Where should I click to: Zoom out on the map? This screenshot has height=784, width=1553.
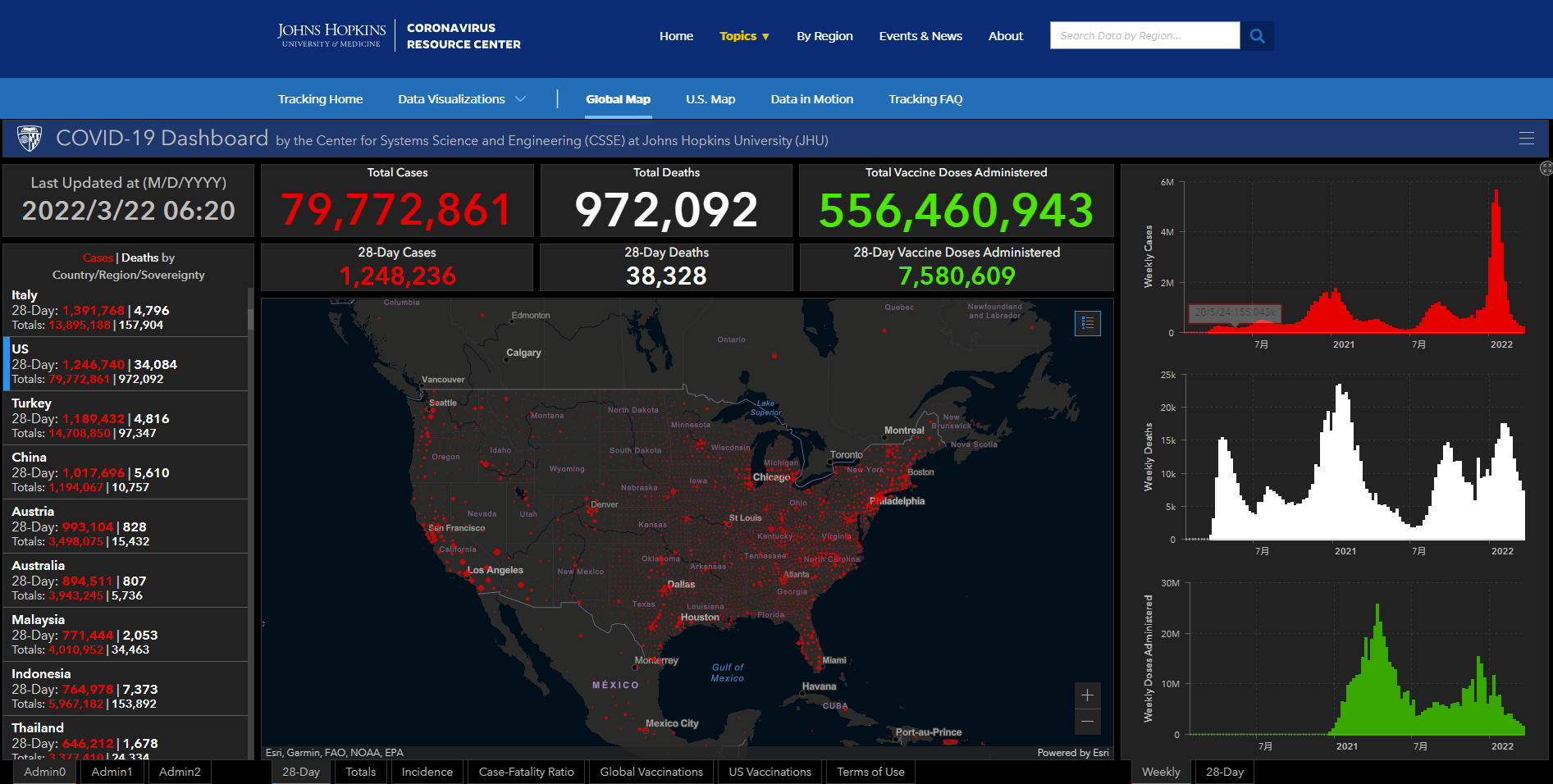(x=1087, y=722)
